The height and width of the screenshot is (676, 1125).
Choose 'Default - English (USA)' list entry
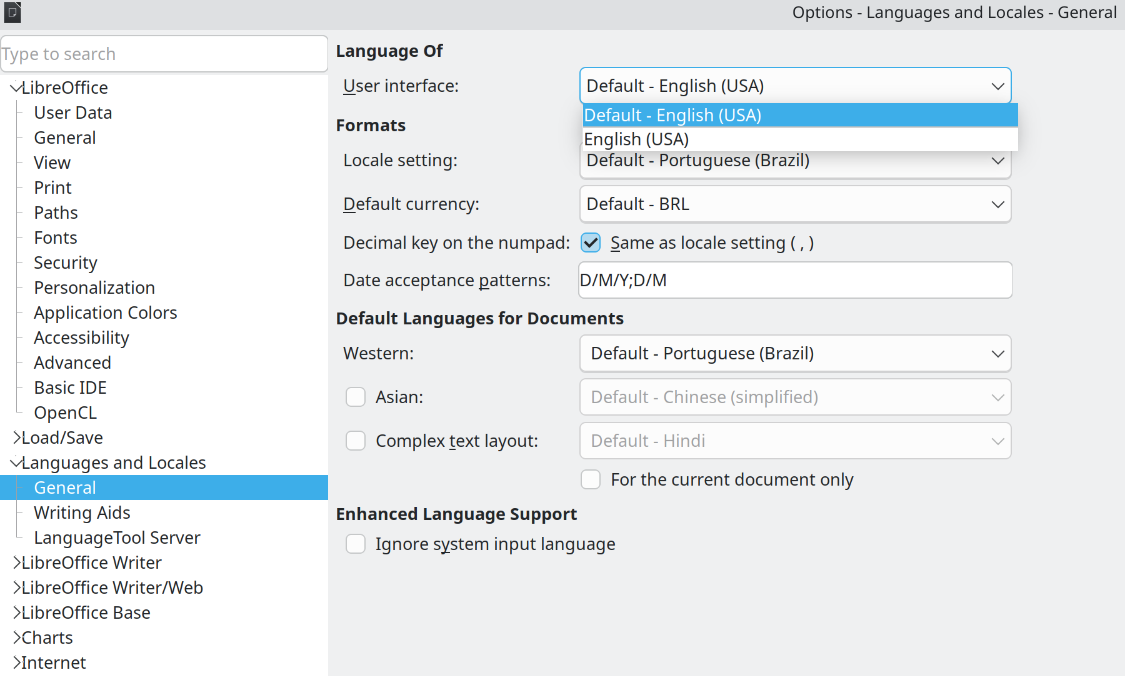800,115
